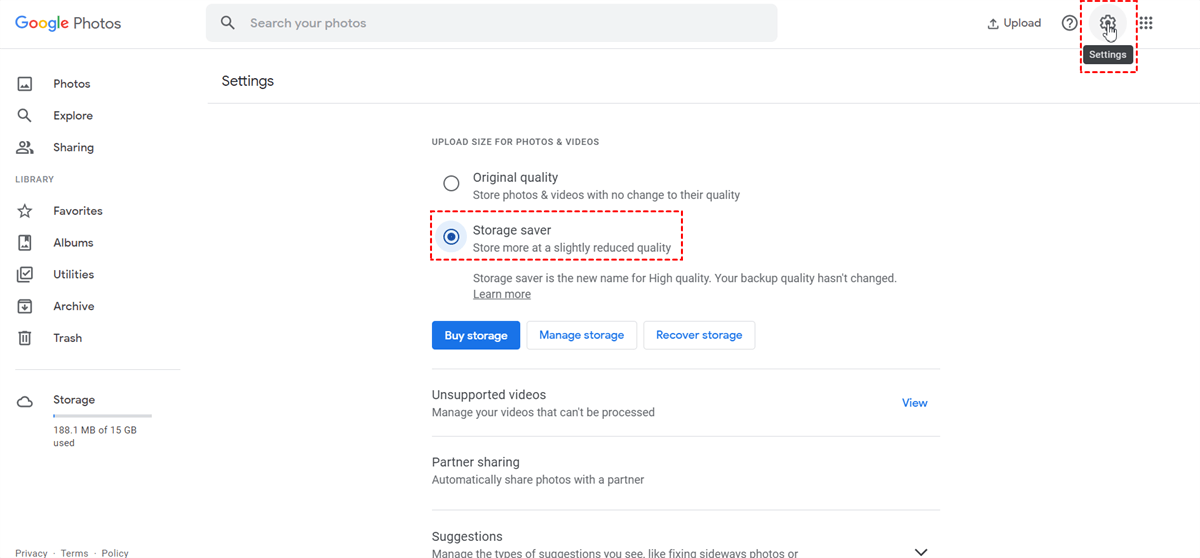Open Utilities in the sidebar
1200x558 pixels.
pyautogui.click(x=73, y=274)
